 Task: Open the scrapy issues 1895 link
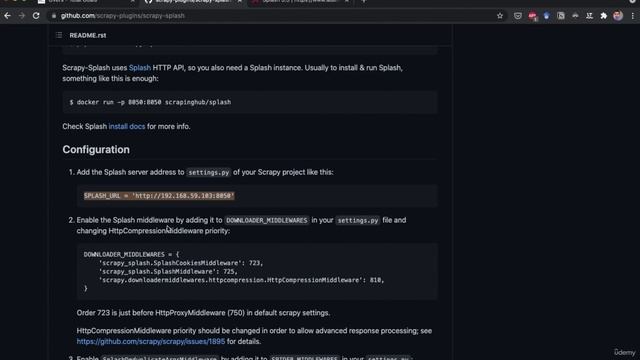151,342
